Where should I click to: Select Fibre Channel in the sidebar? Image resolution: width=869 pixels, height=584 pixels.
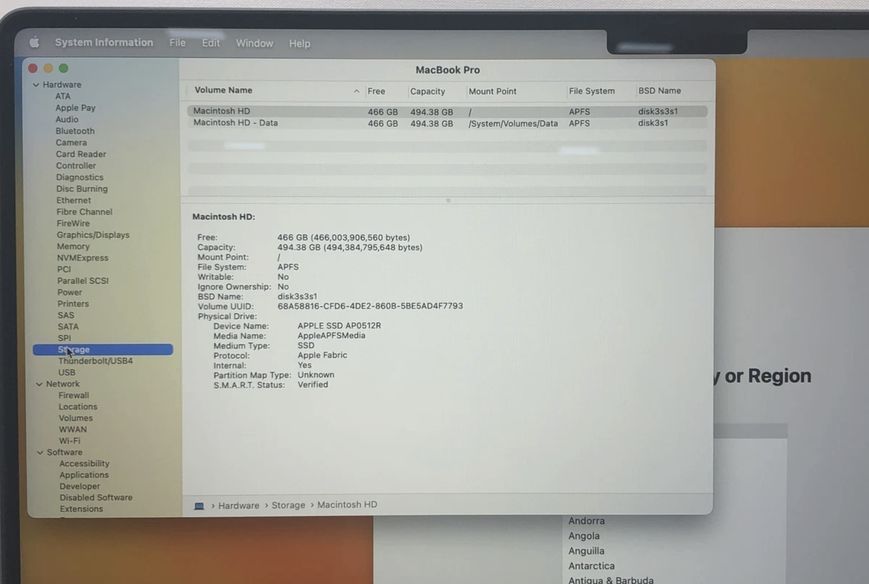[84, 212]
